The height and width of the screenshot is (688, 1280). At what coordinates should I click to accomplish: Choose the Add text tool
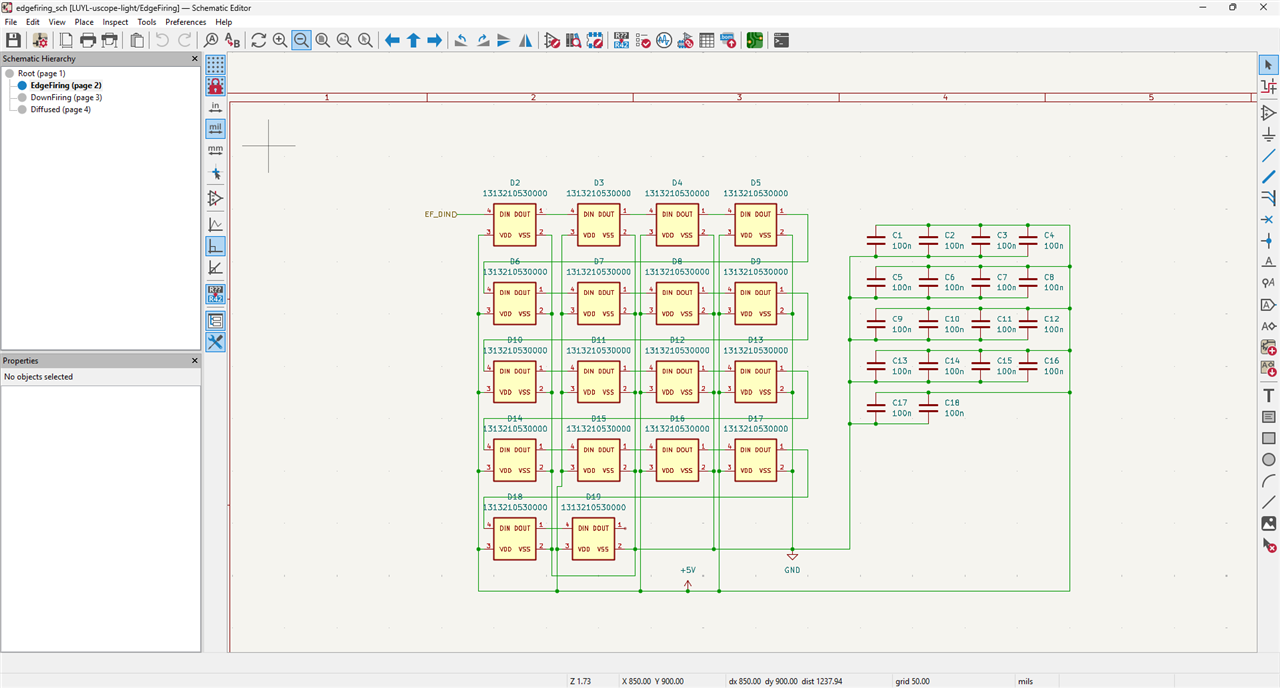point(1268,396)
